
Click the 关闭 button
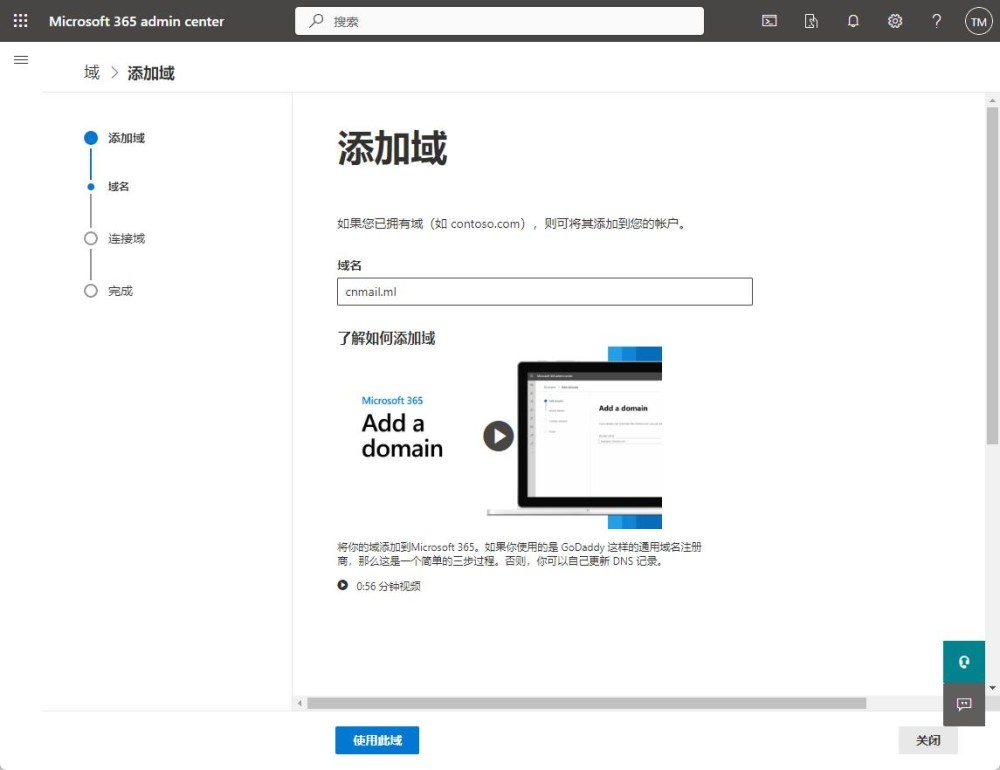pyautogui.click(x=927, y=740)
